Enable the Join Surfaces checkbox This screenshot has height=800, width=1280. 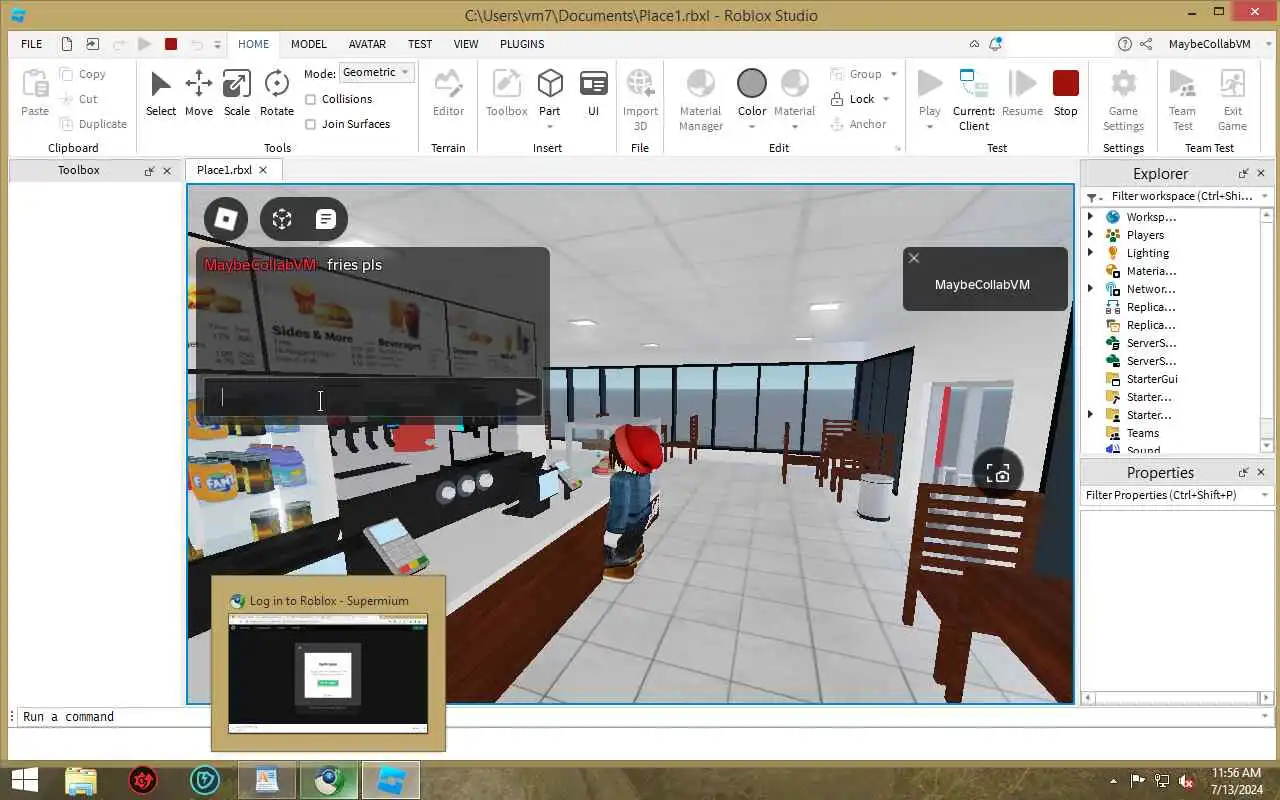pos(310,124)
